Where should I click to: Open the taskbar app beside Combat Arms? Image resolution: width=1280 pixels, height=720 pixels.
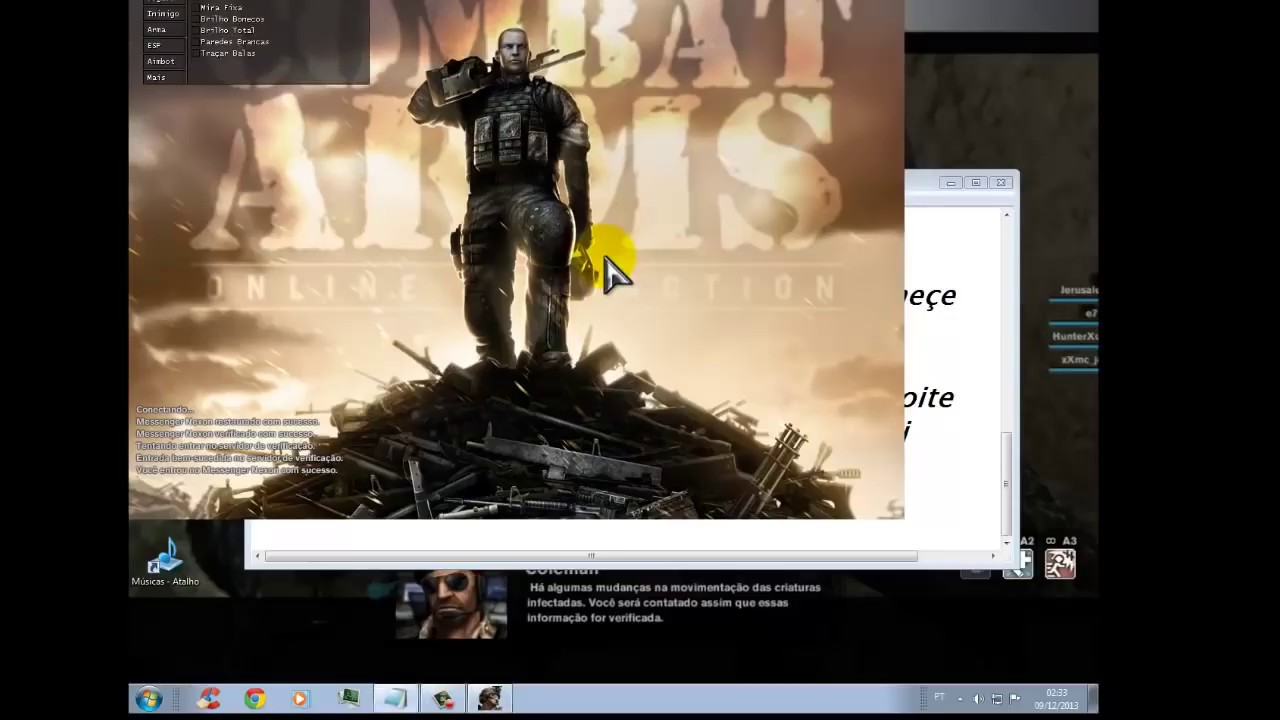443,698
